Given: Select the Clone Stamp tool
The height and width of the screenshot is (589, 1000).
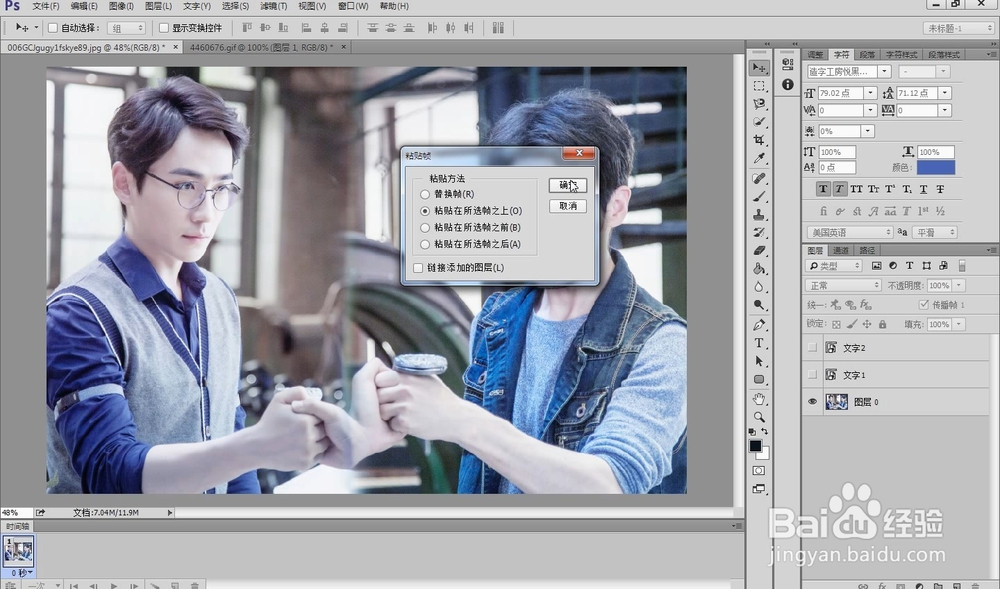Looking at the screenshot, I should click(x=758, y=215).
